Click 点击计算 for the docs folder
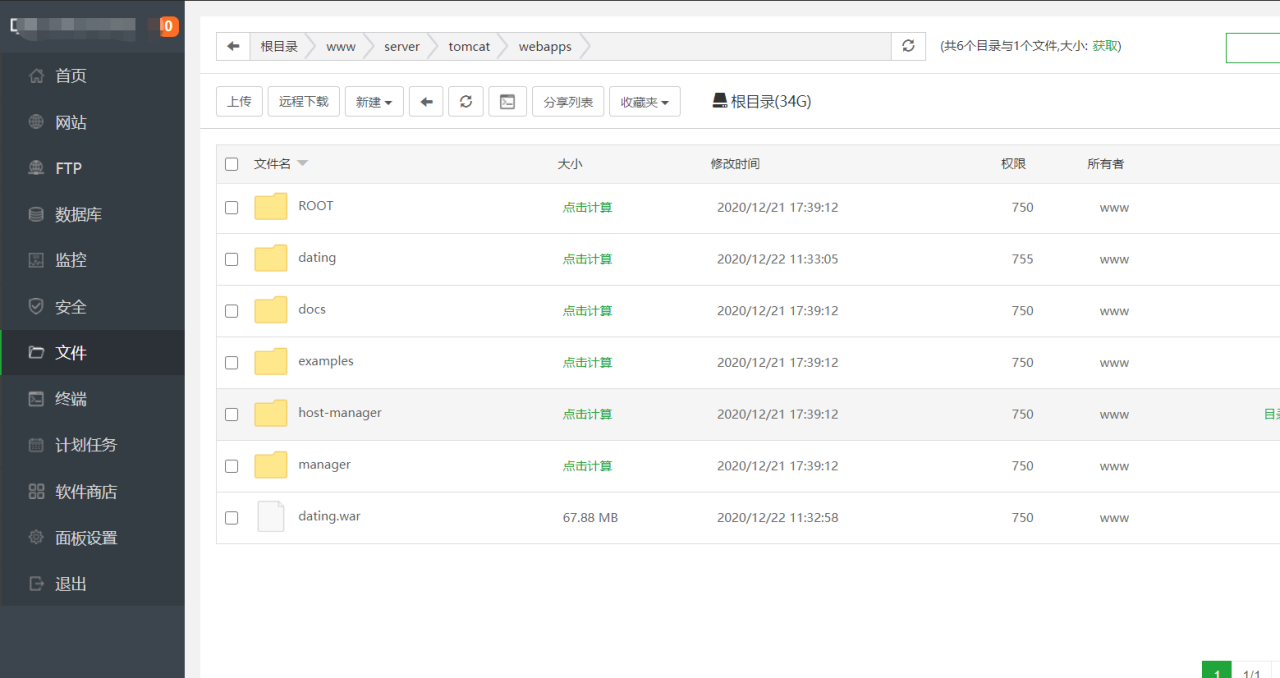 (587, 311)
